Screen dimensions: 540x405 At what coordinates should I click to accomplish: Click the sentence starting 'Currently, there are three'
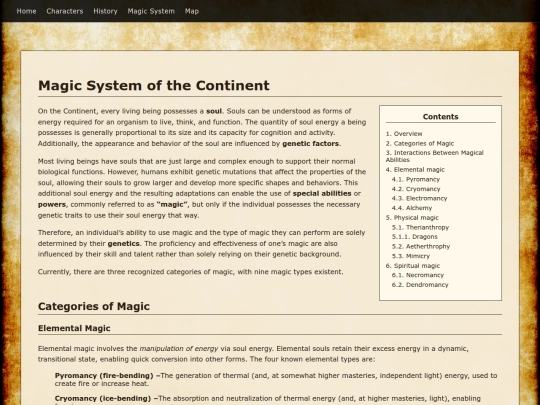coord(190,272)
